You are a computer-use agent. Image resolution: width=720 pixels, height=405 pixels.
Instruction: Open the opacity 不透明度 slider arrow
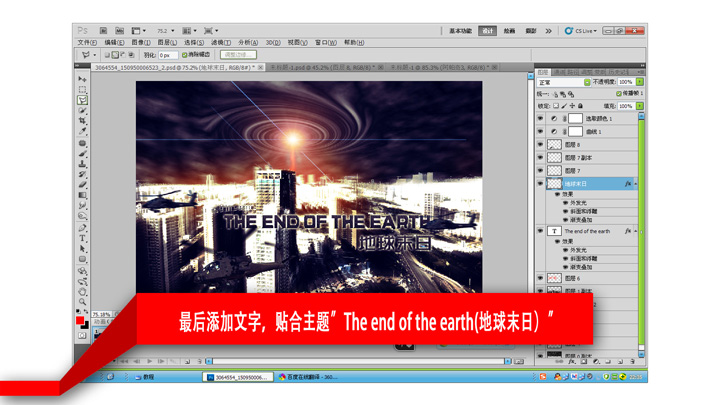click(640, 82)
